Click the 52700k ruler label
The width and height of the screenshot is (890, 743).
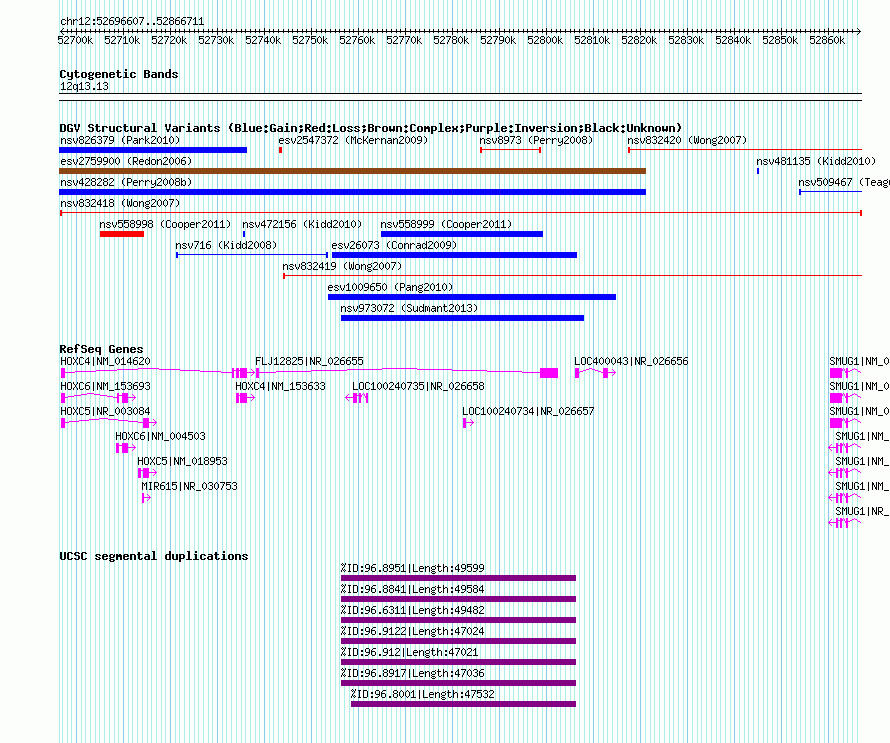pyautogui.click(x=75, y=40)
